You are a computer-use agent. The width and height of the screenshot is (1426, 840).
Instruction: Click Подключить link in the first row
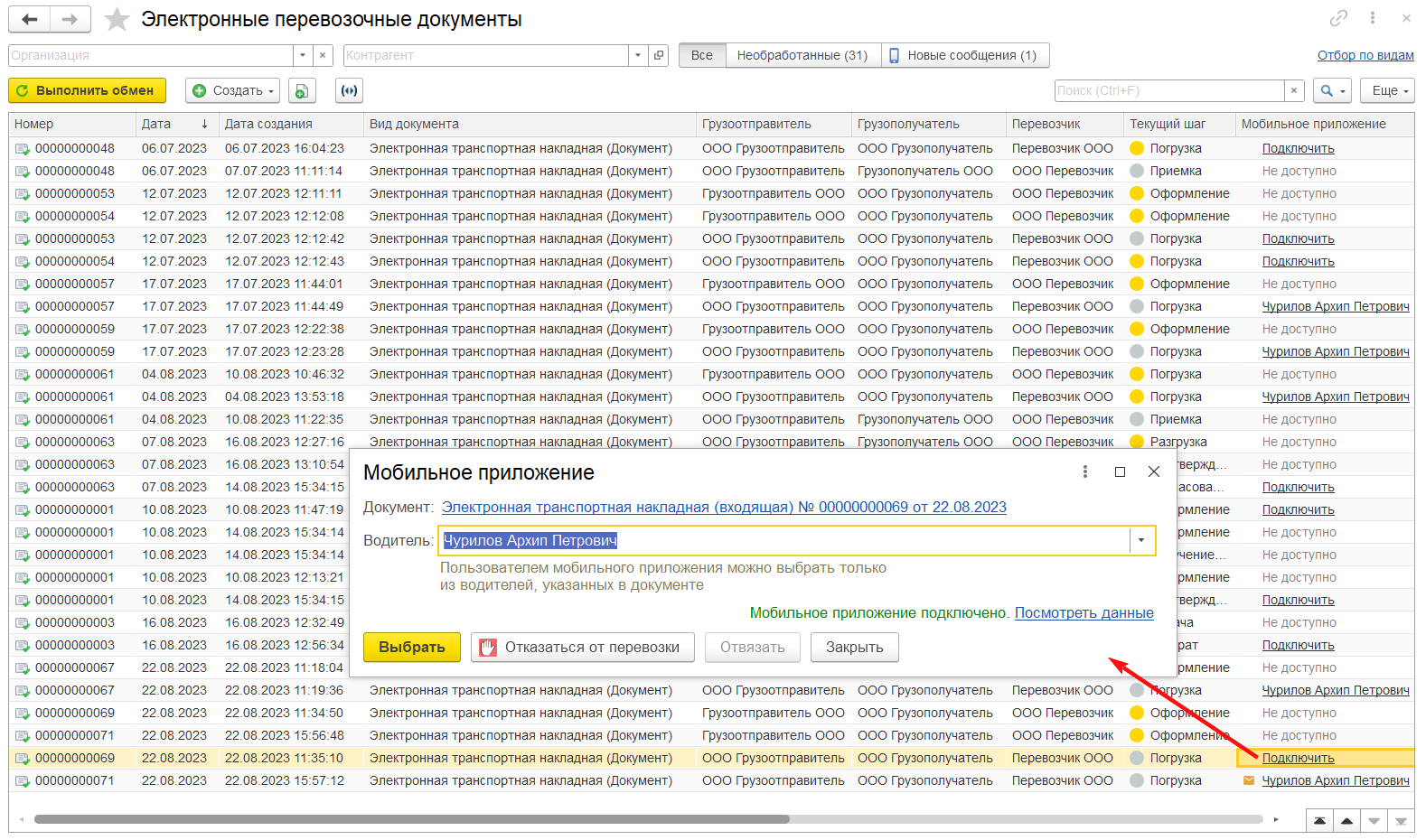pos(1299,148)
